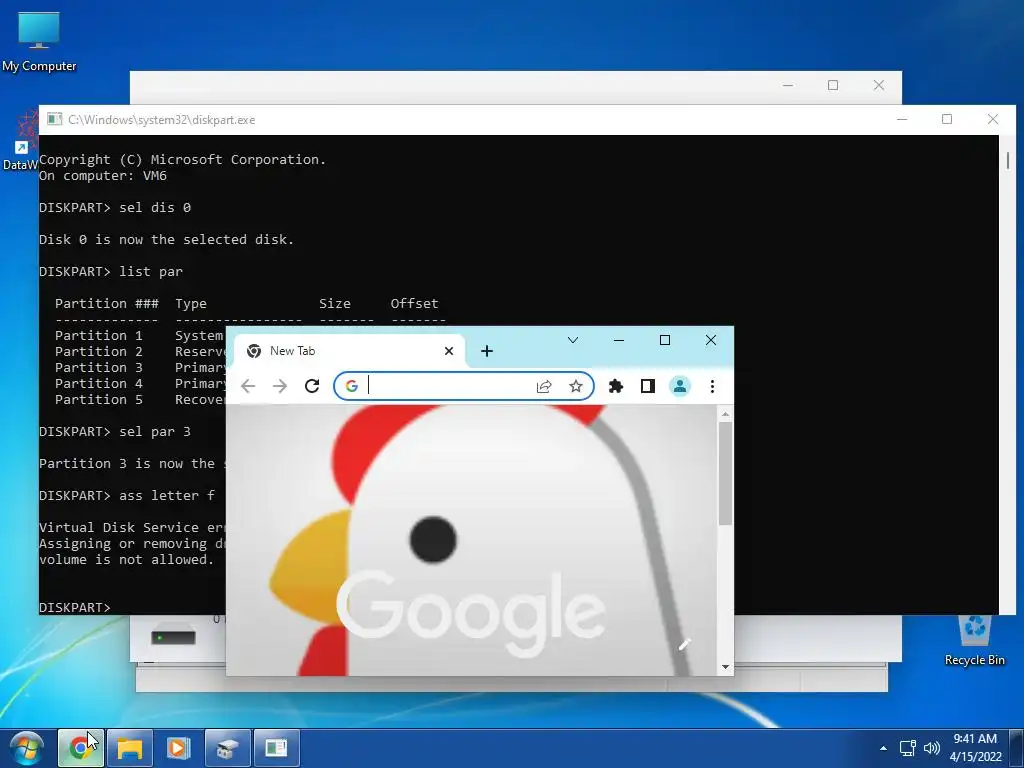The height and width of the screenshot is (768, 1024).
Task: Click the Chrome taskbar icon
Action: 80,748
